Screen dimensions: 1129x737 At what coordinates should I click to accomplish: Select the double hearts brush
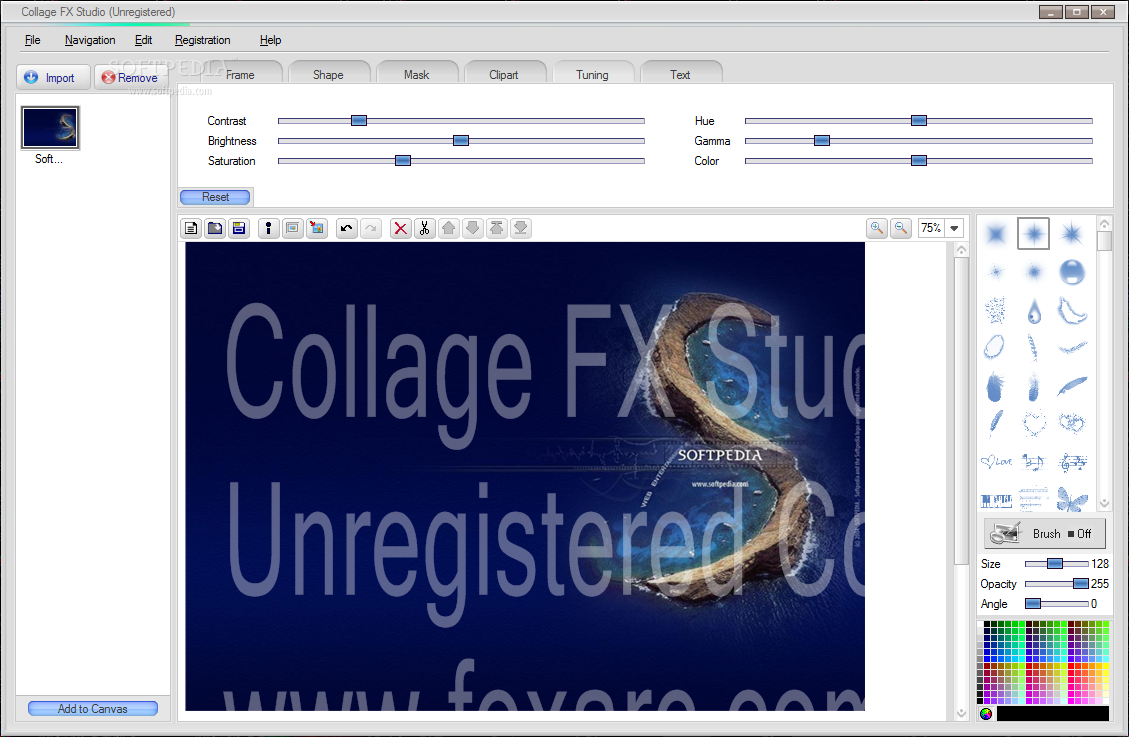click(1071, 423)
